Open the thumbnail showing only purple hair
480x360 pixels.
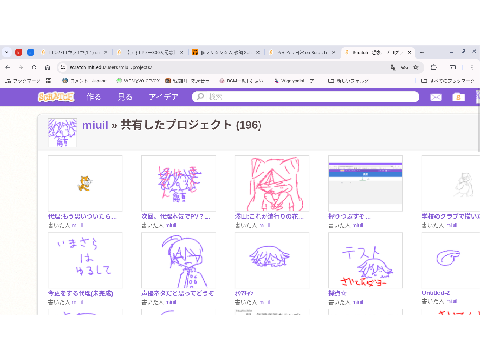pyautogui.click(x=272, y=260)
